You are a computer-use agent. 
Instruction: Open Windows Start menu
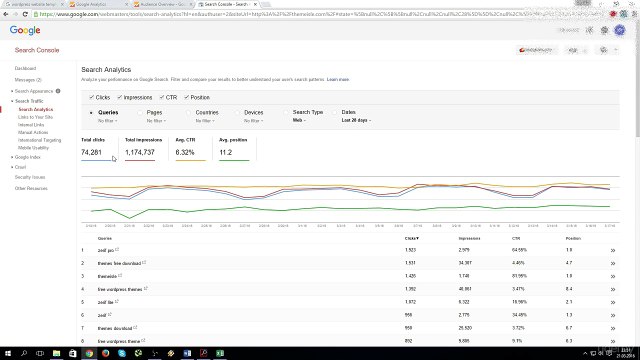click(8, 353)
